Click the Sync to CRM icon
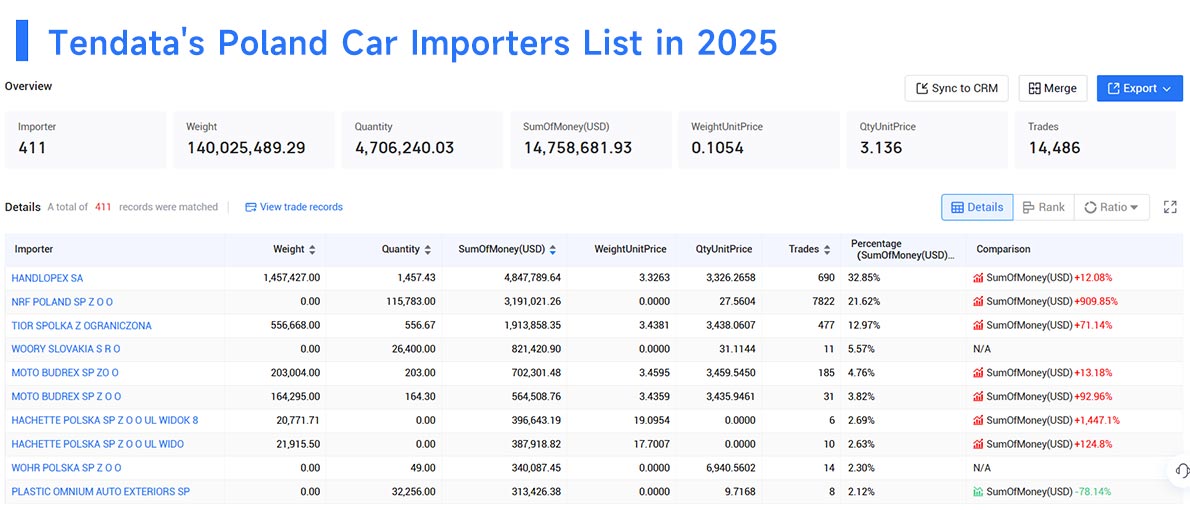 [x=922, y=88]
